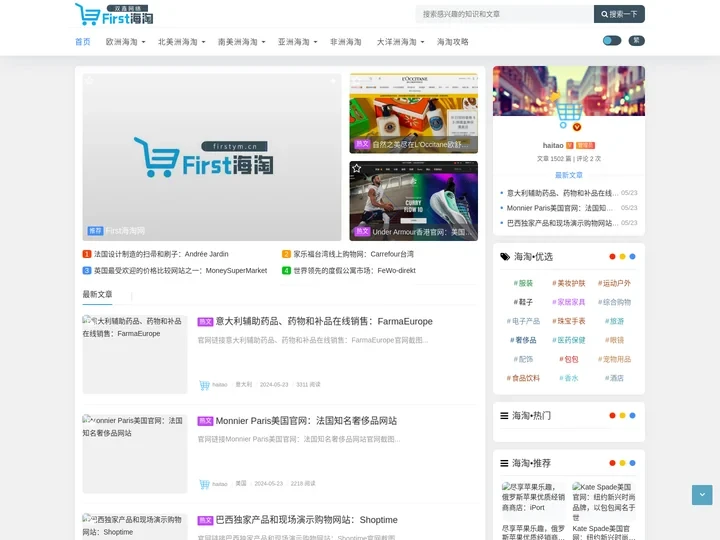Select the #香水 tag

[568, 378]
